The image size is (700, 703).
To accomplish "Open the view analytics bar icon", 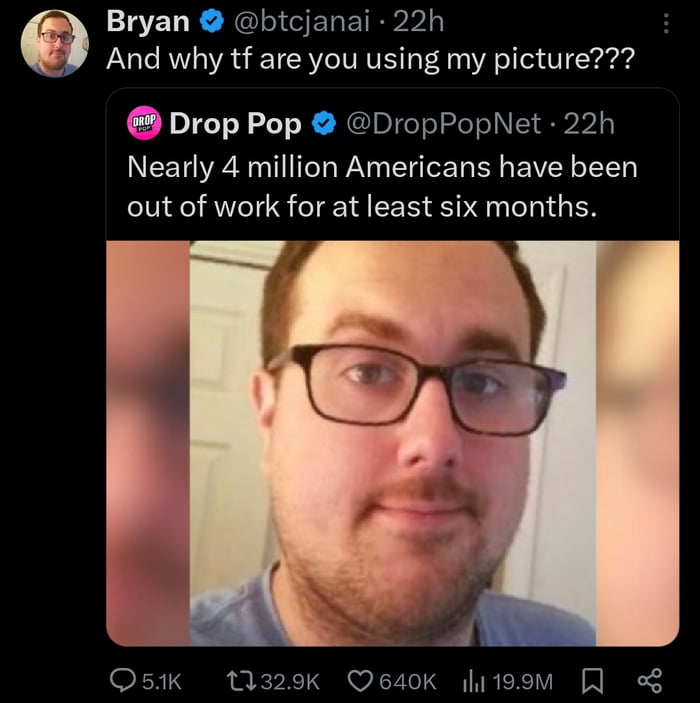I will [474, 681].
